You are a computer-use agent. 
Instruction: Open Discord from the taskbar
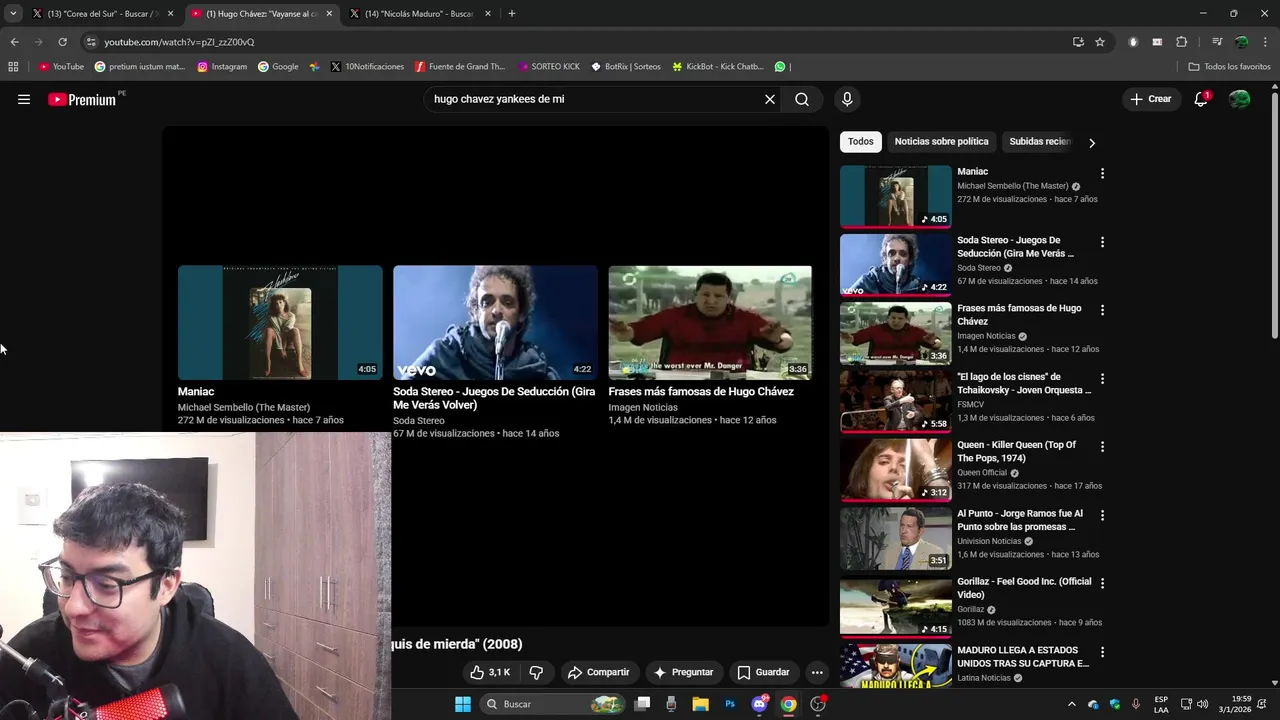[759, 704]
